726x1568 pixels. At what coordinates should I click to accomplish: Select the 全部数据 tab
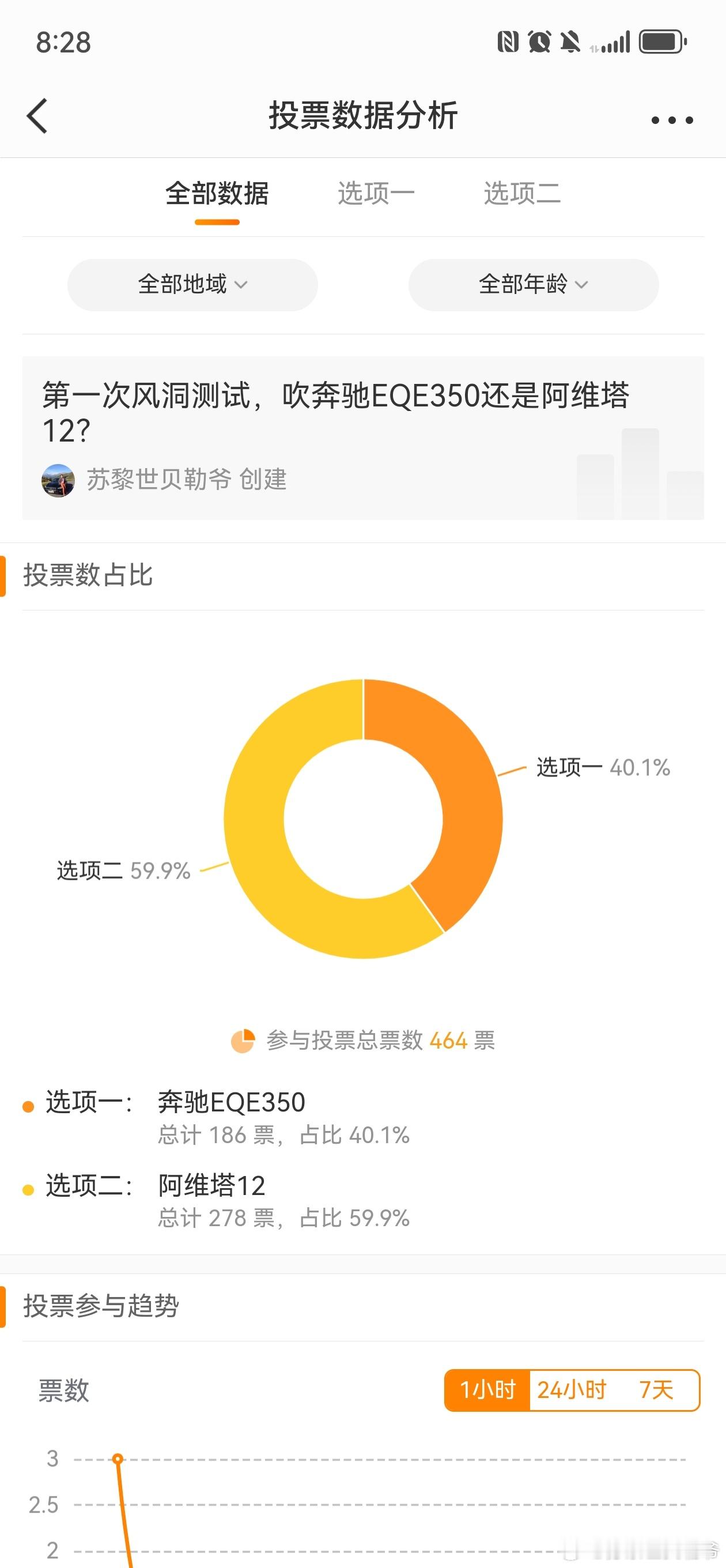tap(217, 194)
